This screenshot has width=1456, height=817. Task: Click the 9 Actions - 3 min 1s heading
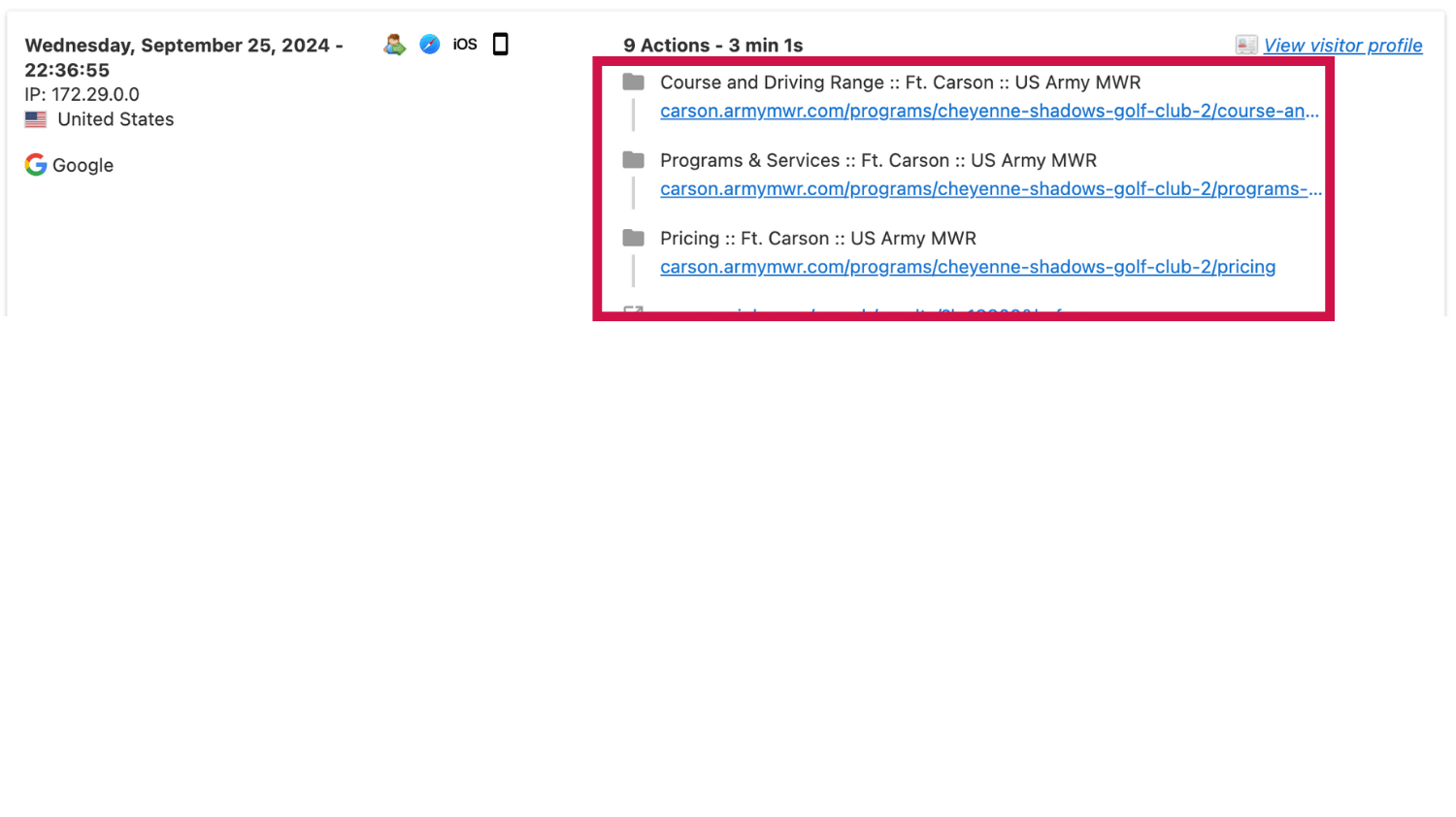pyautogui.click(x=713, y=46)
